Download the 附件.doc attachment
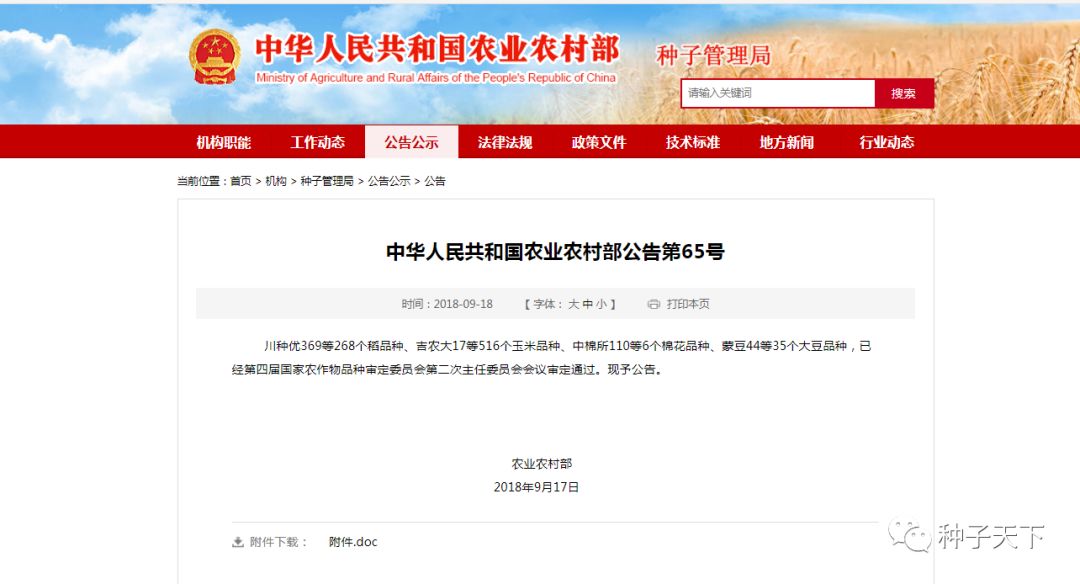Image resolution: width=1080 pixels, height=584 pixels. tap(353, 542)
